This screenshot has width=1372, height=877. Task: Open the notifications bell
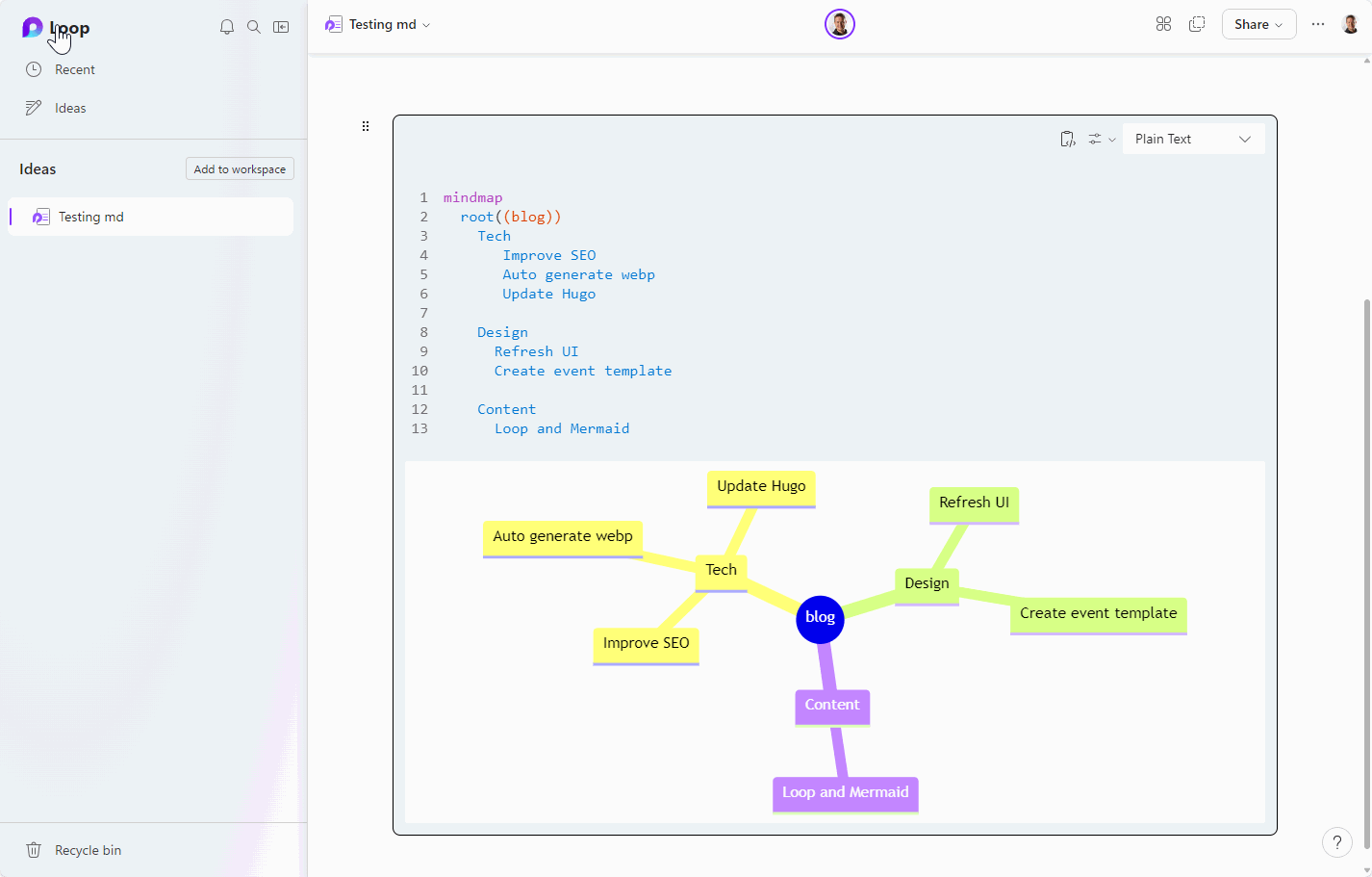click(x=227, y=27)
